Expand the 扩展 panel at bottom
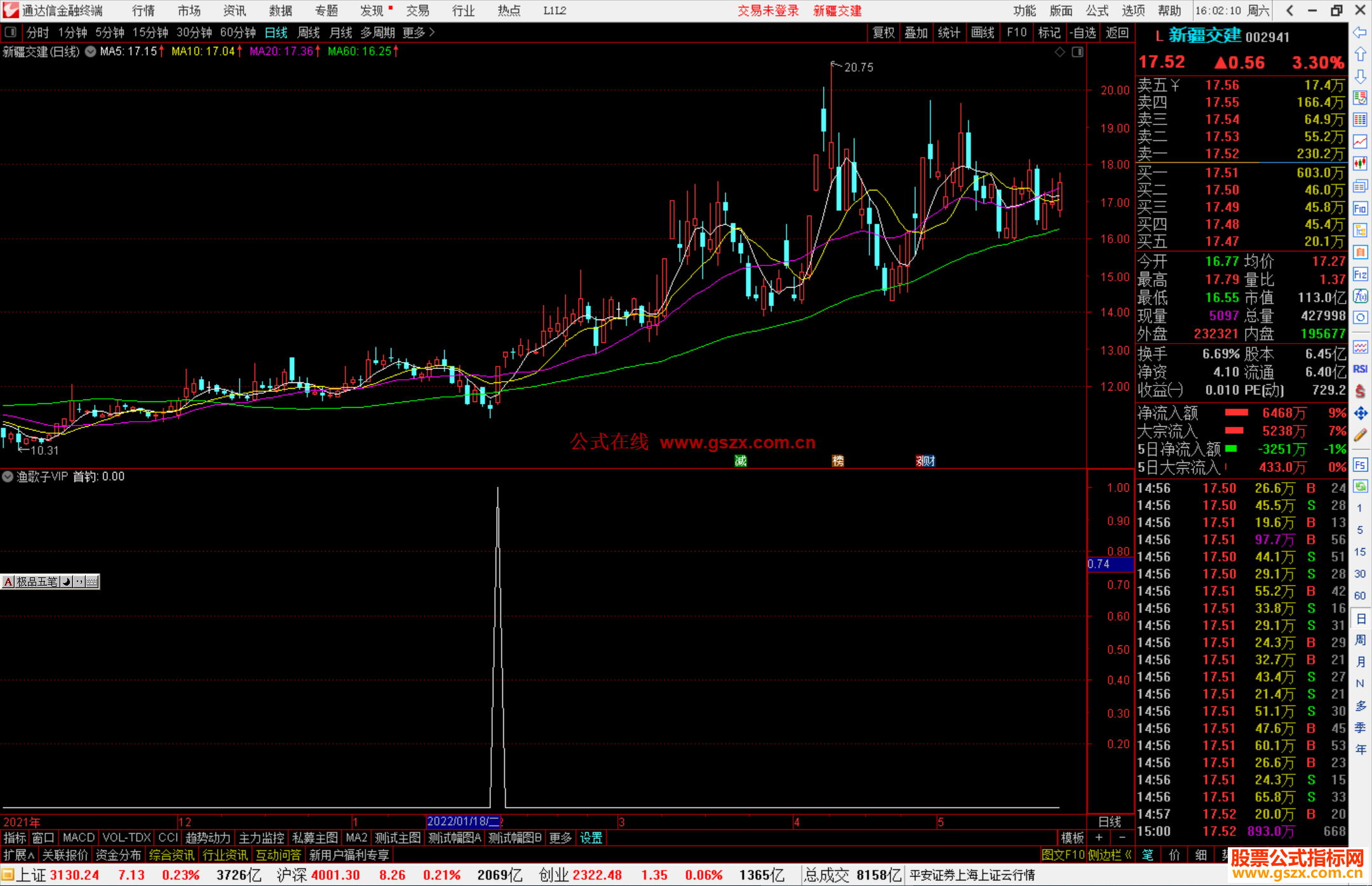This screenshot has width=1372, height=886. [x=20, y=855]
